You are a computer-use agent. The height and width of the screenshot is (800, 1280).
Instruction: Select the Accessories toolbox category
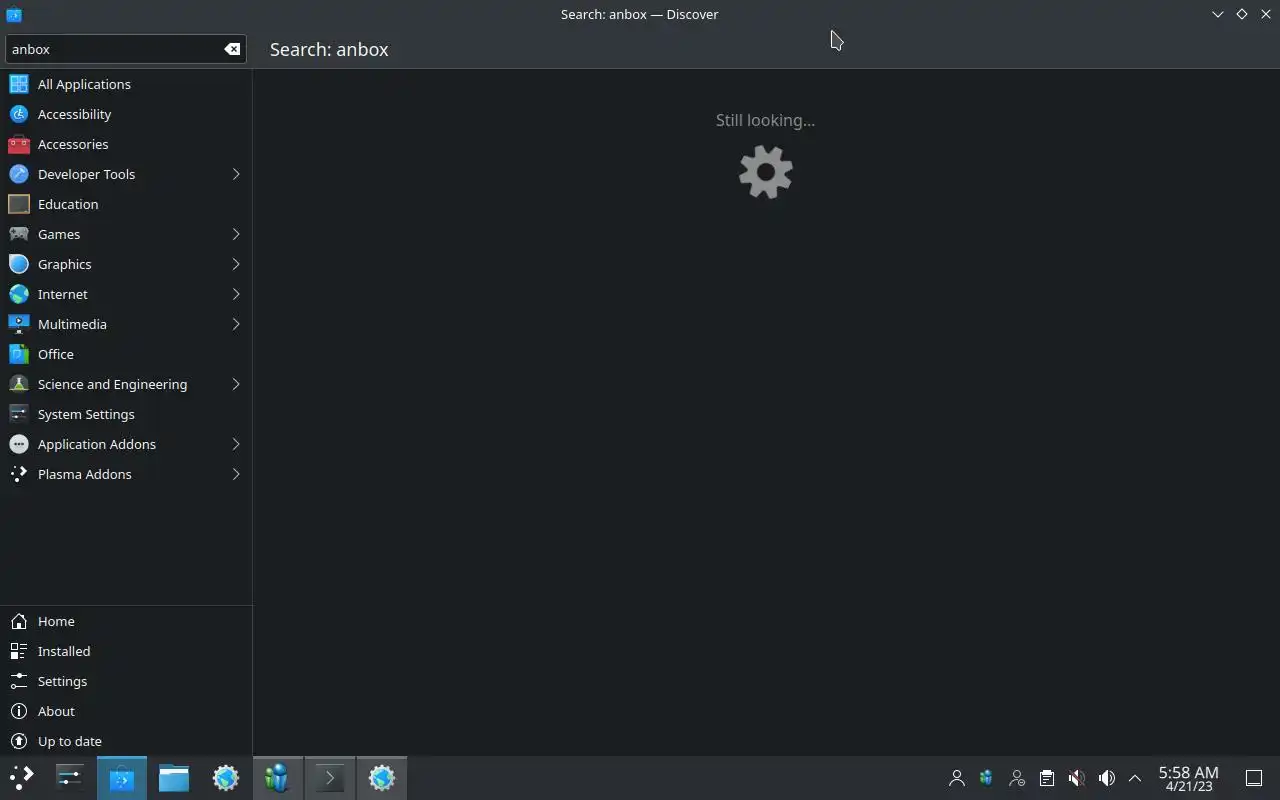point(126,144)
